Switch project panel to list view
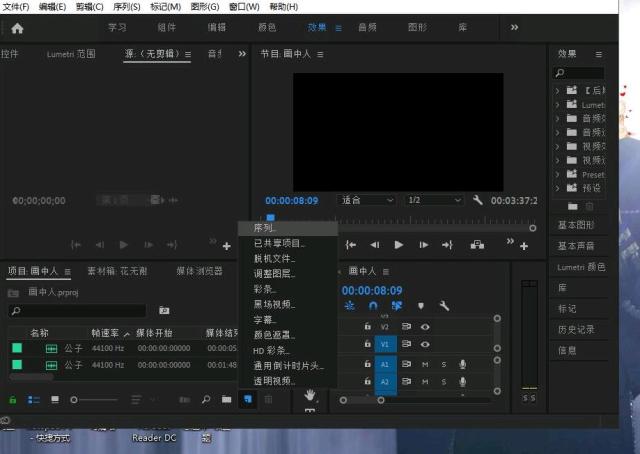Viewport: 640px width, 454px height. (33, 400)
